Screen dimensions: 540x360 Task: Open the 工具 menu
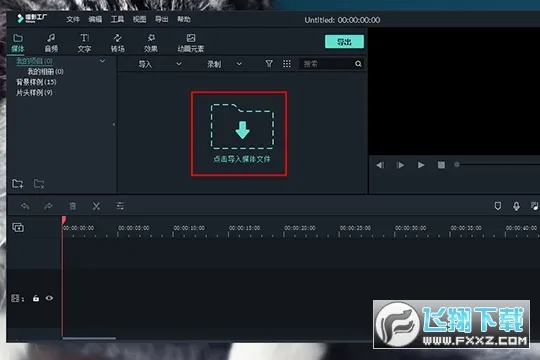(117, 19)
